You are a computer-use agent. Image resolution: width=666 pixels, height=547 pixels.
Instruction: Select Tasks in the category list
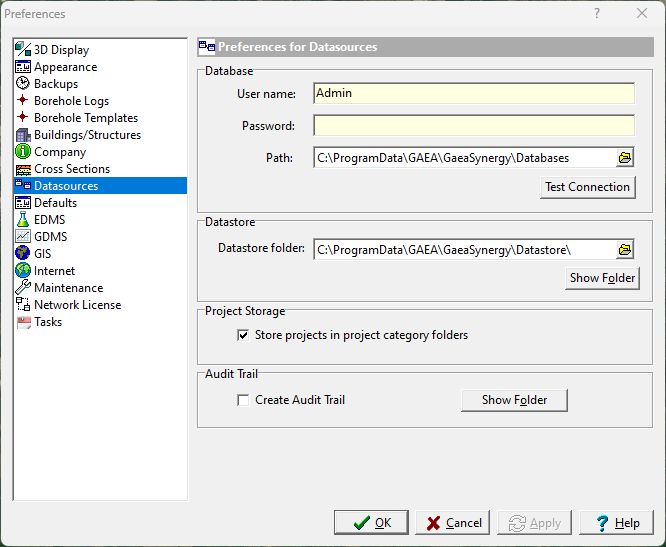coord(48,322)
